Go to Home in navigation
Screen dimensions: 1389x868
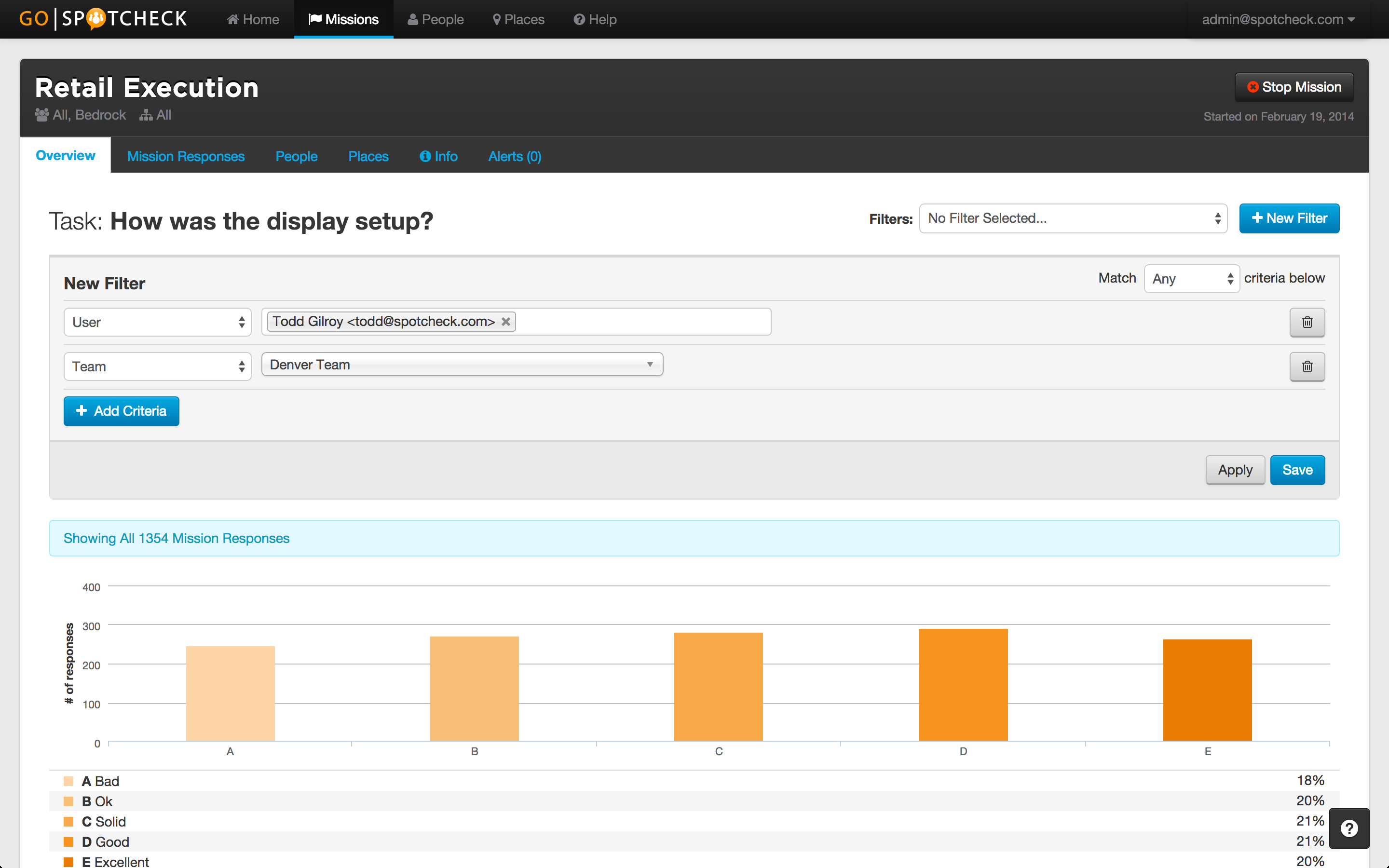(253, 19)
